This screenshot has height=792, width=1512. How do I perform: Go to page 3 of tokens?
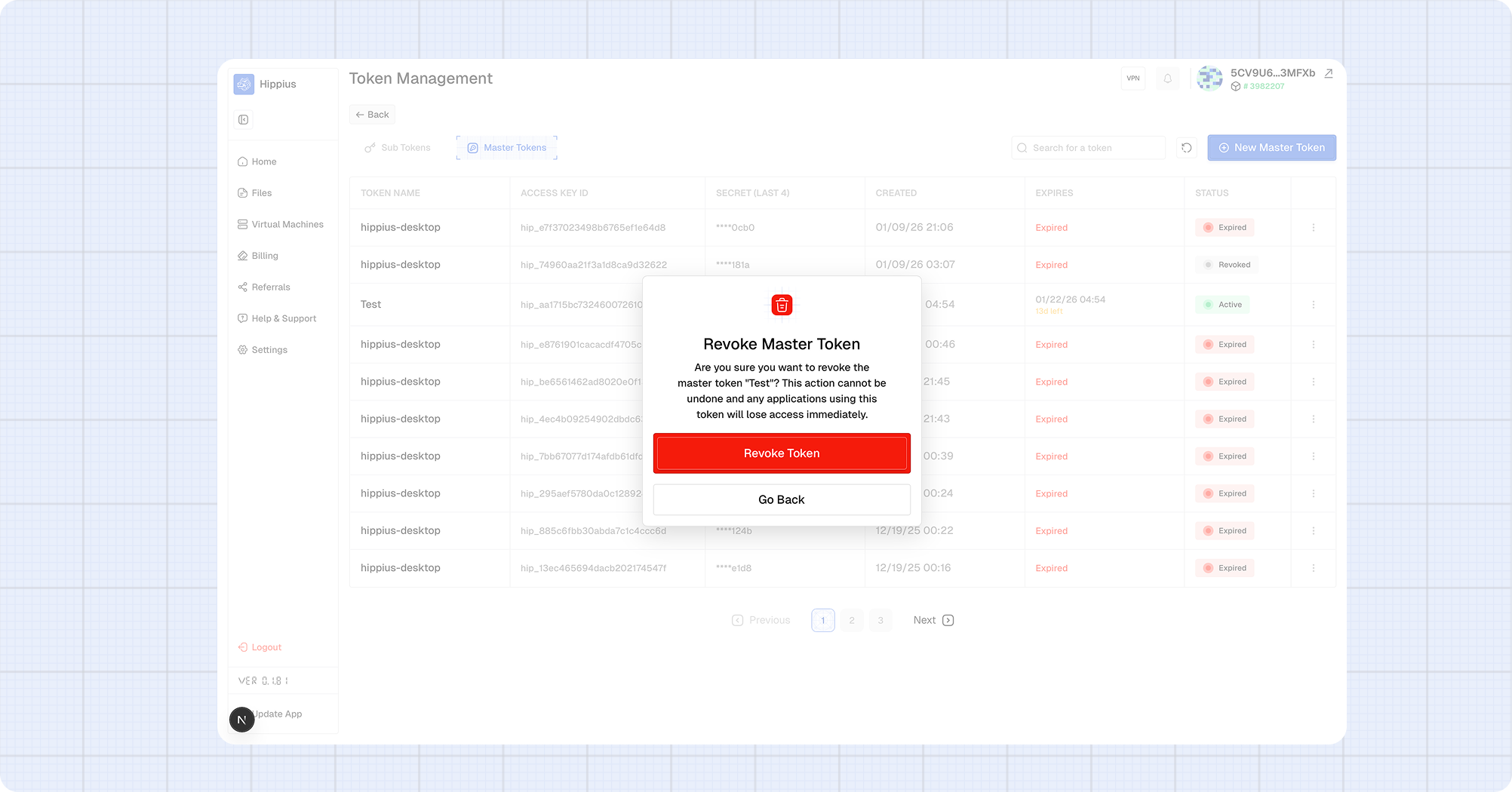[x=880, y=619]
